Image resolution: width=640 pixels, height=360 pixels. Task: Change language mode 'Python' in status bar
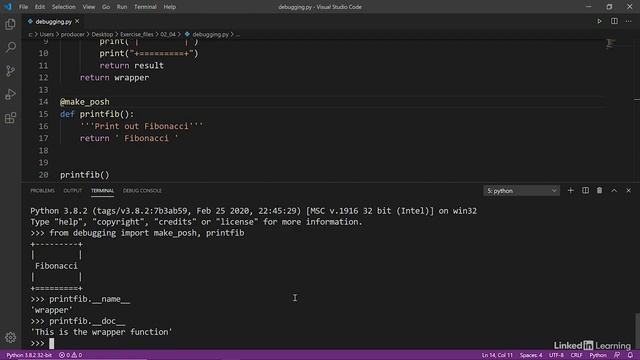(x=598, y=355)
